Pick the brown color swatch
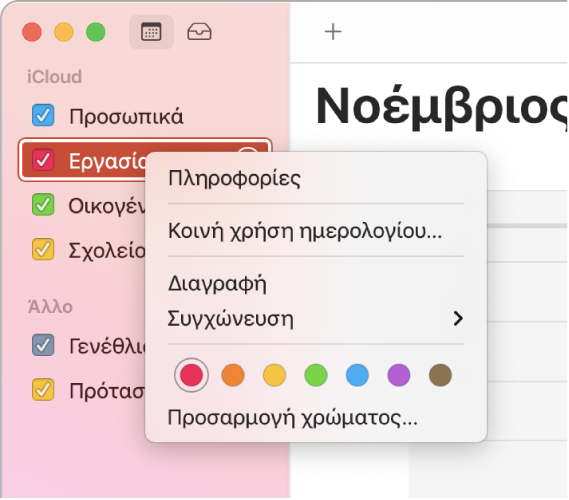Screen dimensions: 569x500 click(x=441, y=375)
